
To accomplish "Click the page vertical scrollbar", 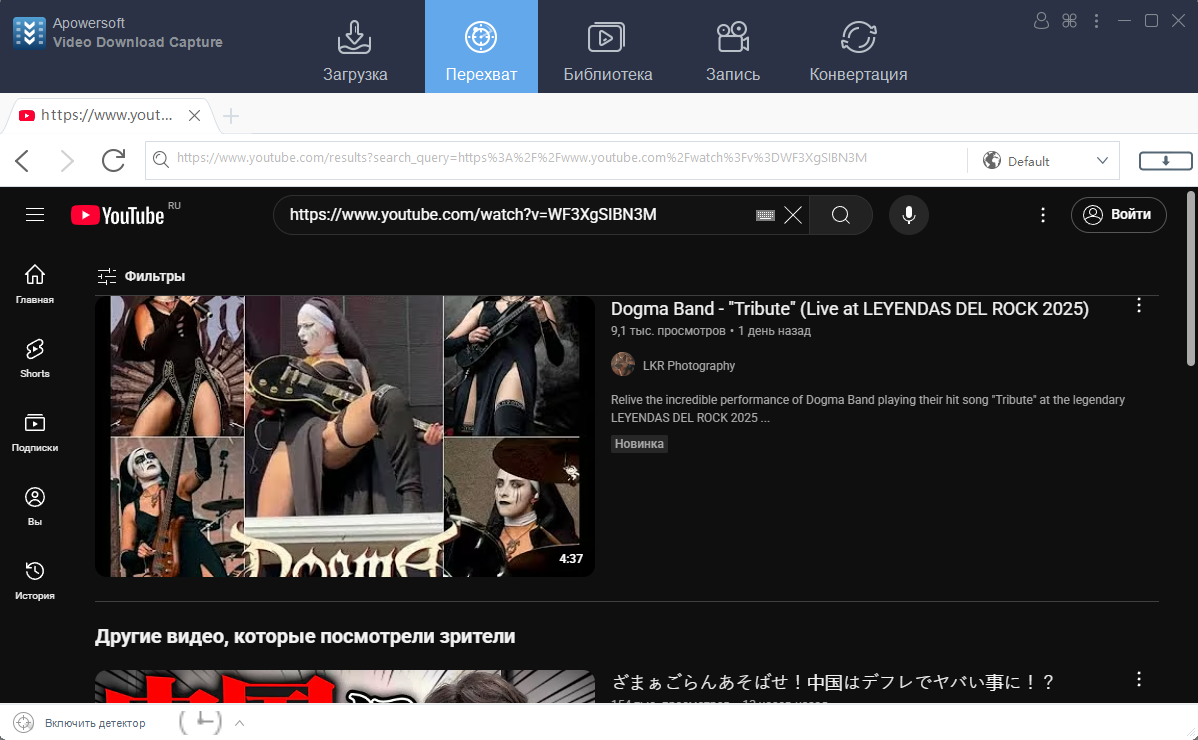I will click(1191, 279).
